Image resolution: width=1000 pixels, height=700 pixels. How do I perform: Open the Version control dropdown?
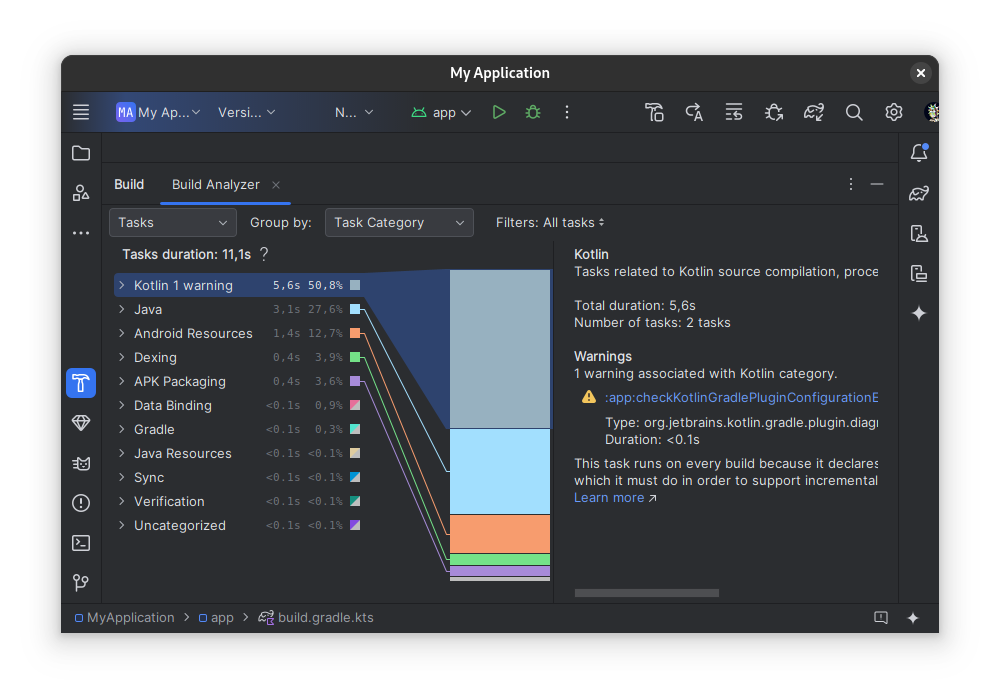point(246,112)
